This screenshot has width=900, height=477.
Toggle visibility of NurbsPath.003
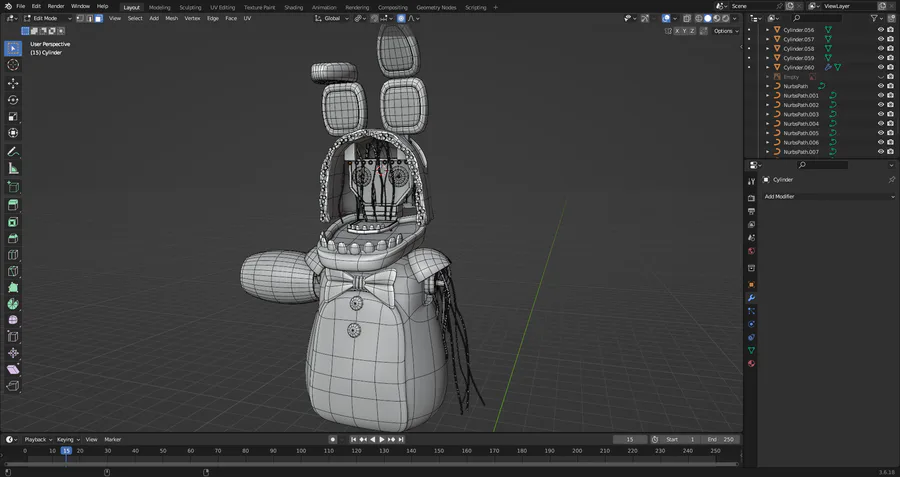(880, 114)
